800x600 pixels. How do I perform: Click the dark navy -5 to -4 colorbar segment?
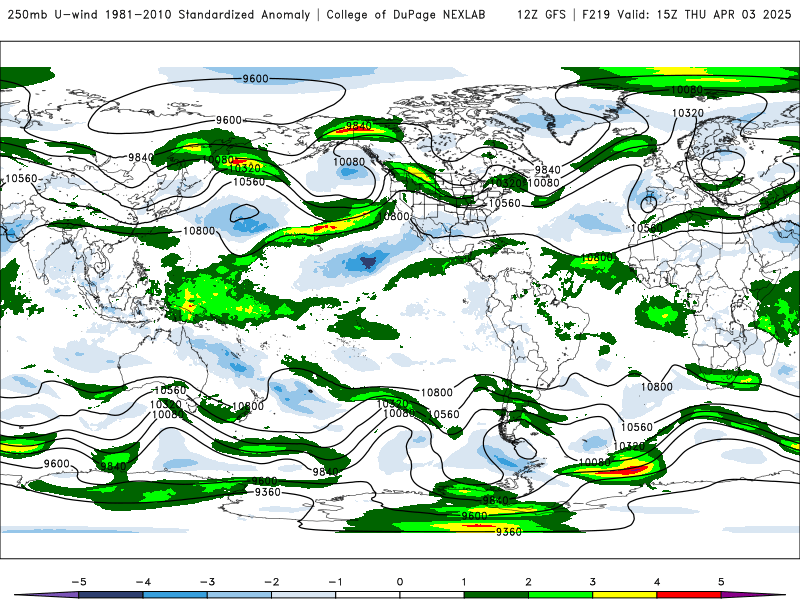pyautogui.click(x=111, y=595)
